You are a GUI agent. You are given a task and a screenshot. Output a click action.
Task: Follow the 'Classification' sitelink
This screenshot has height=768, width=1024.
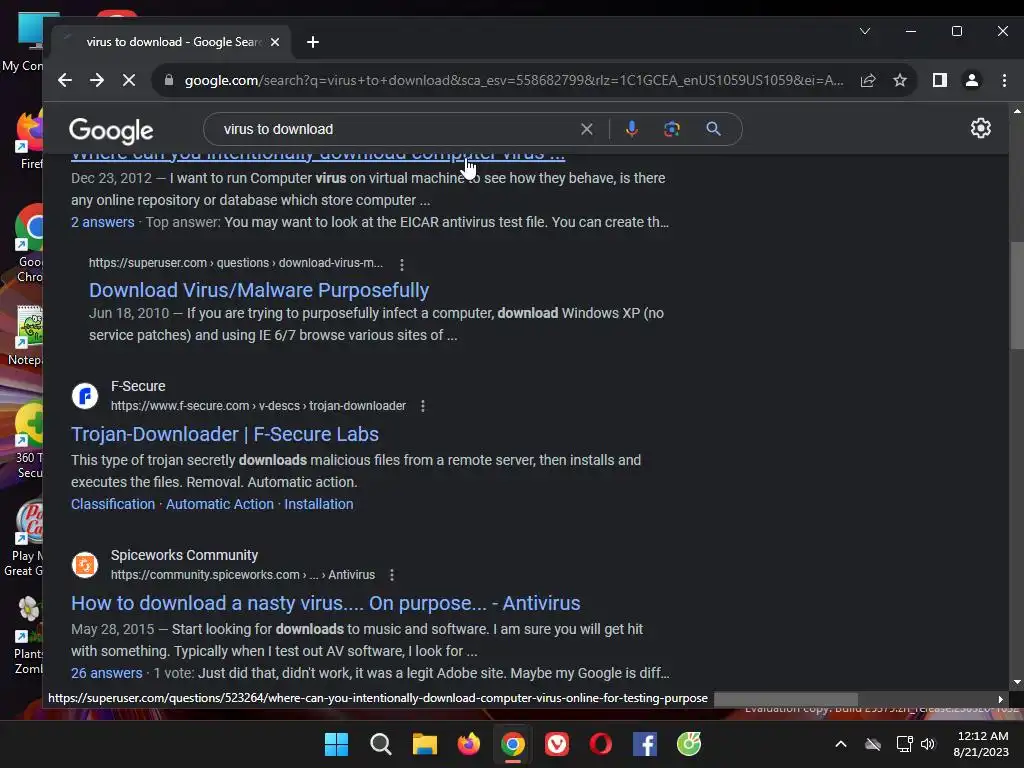coord(113,504)
